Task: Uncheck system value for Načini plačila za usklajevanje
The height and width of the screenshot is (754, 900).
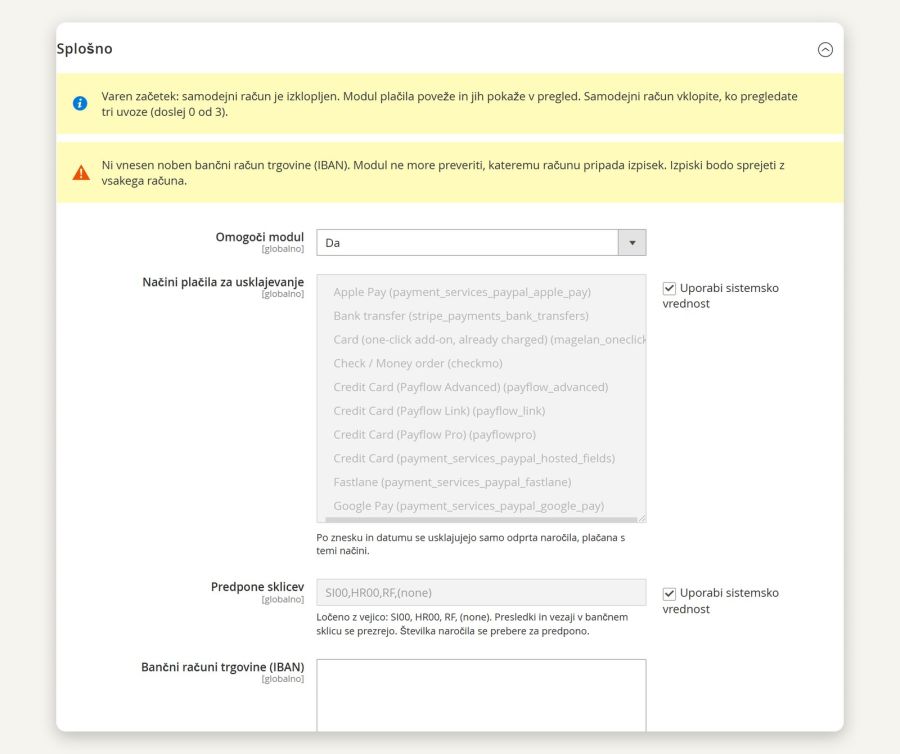Action: [x=669, y=288]
